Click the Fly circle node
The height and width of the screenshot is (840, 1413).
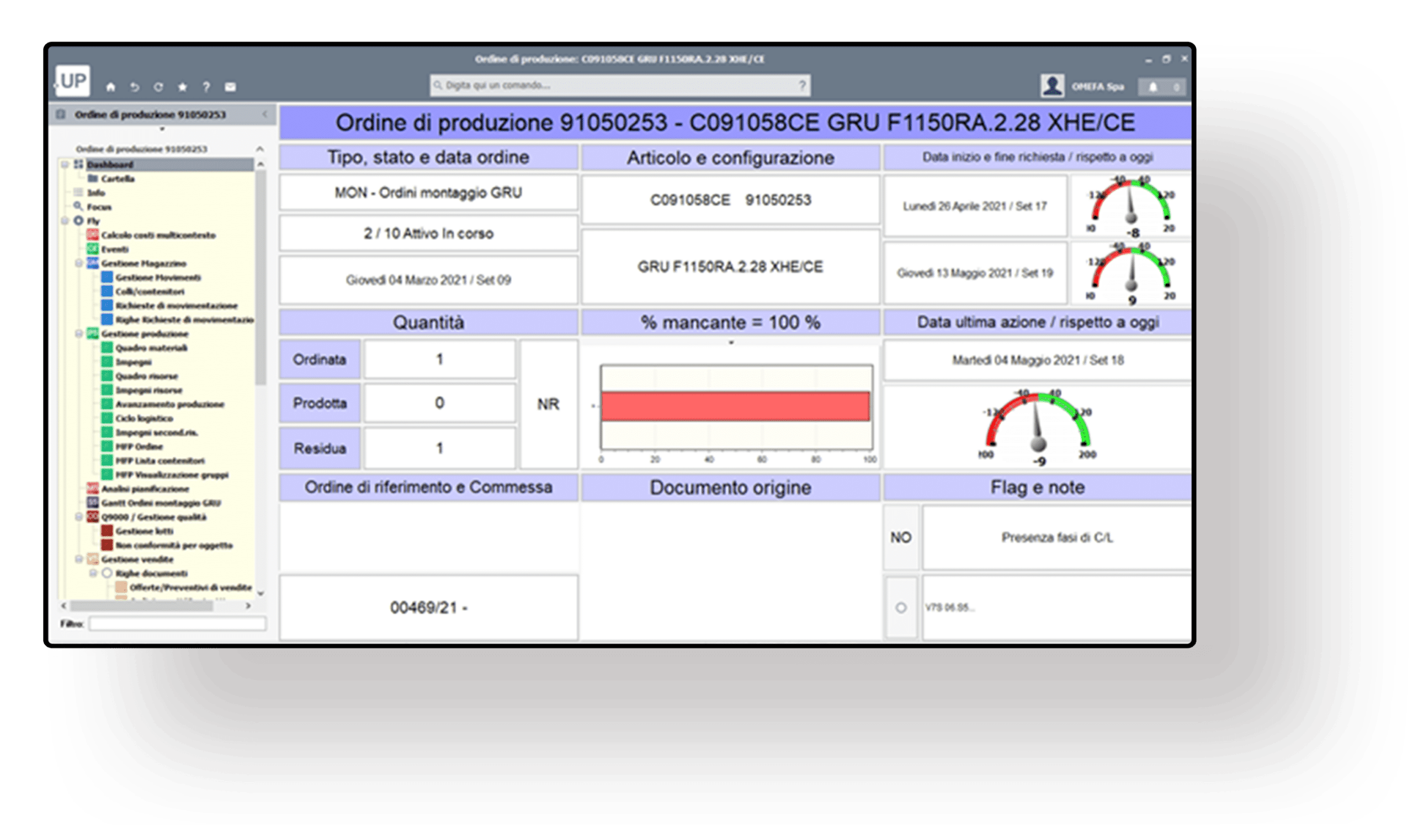[x=79, y=221]
